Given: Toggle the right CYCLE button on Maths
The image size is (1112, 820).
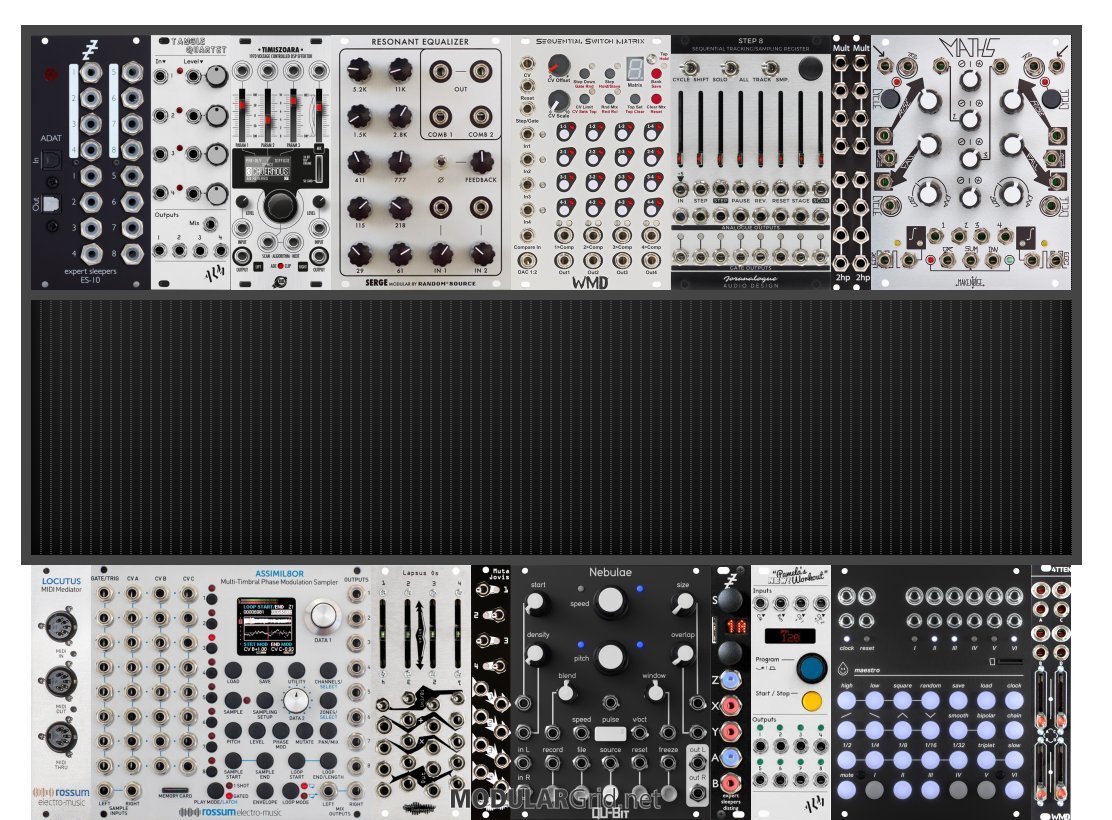Looking at the screenshot, I should [x=1049, y=97].
